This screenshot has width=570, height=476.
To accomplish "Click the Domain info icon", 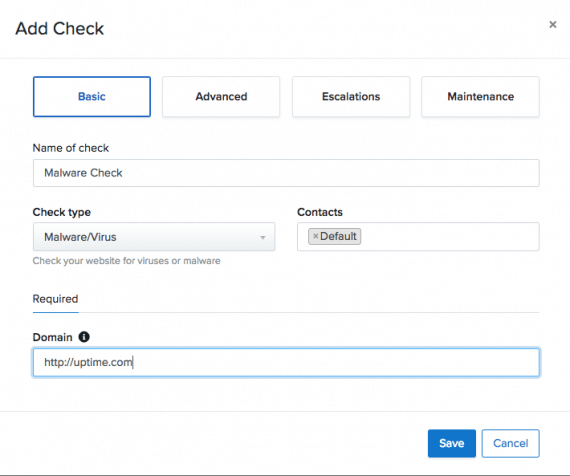I will pos(84,337).
